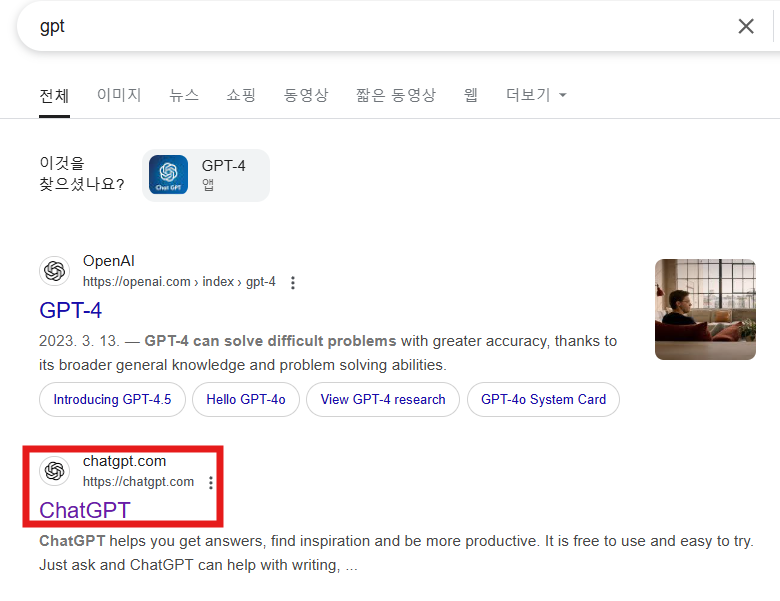780x601 pixels.
Task: Open more options for the OpenAI result
Action: (x=293, y=283)
